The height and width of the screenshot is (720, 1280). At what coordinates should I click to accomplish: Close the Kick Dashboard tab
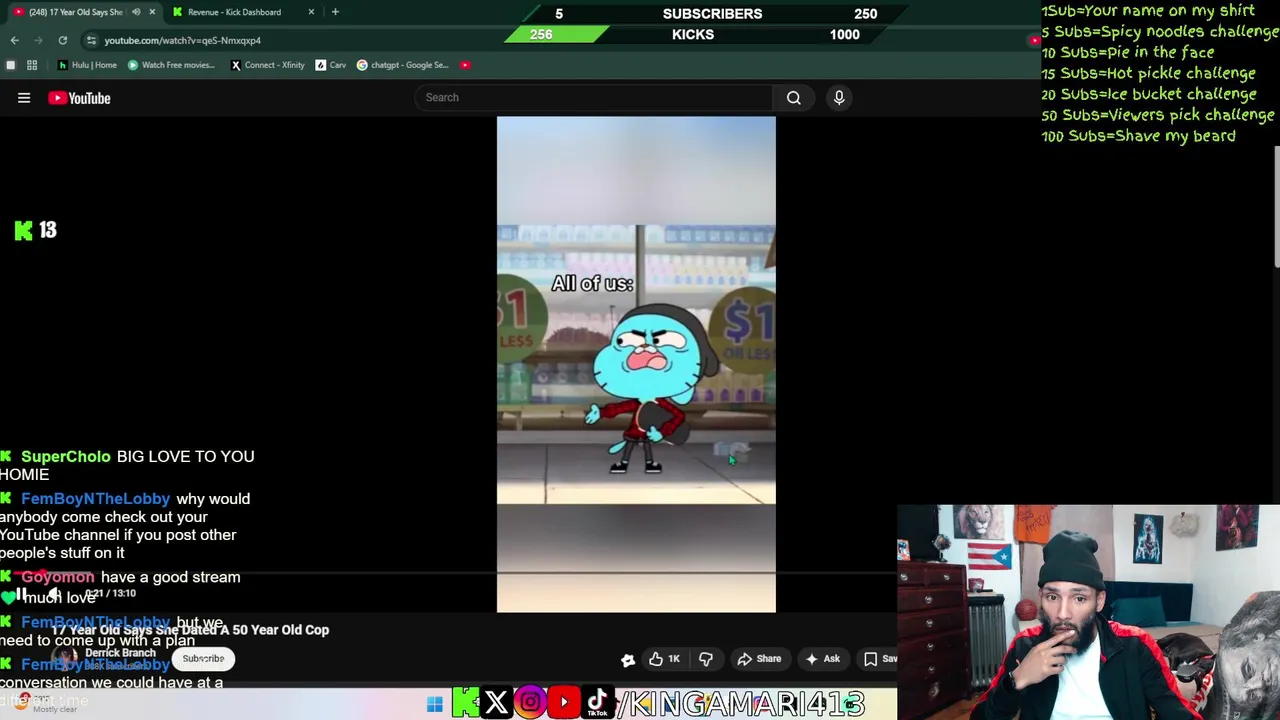click(x=311, y=12)
